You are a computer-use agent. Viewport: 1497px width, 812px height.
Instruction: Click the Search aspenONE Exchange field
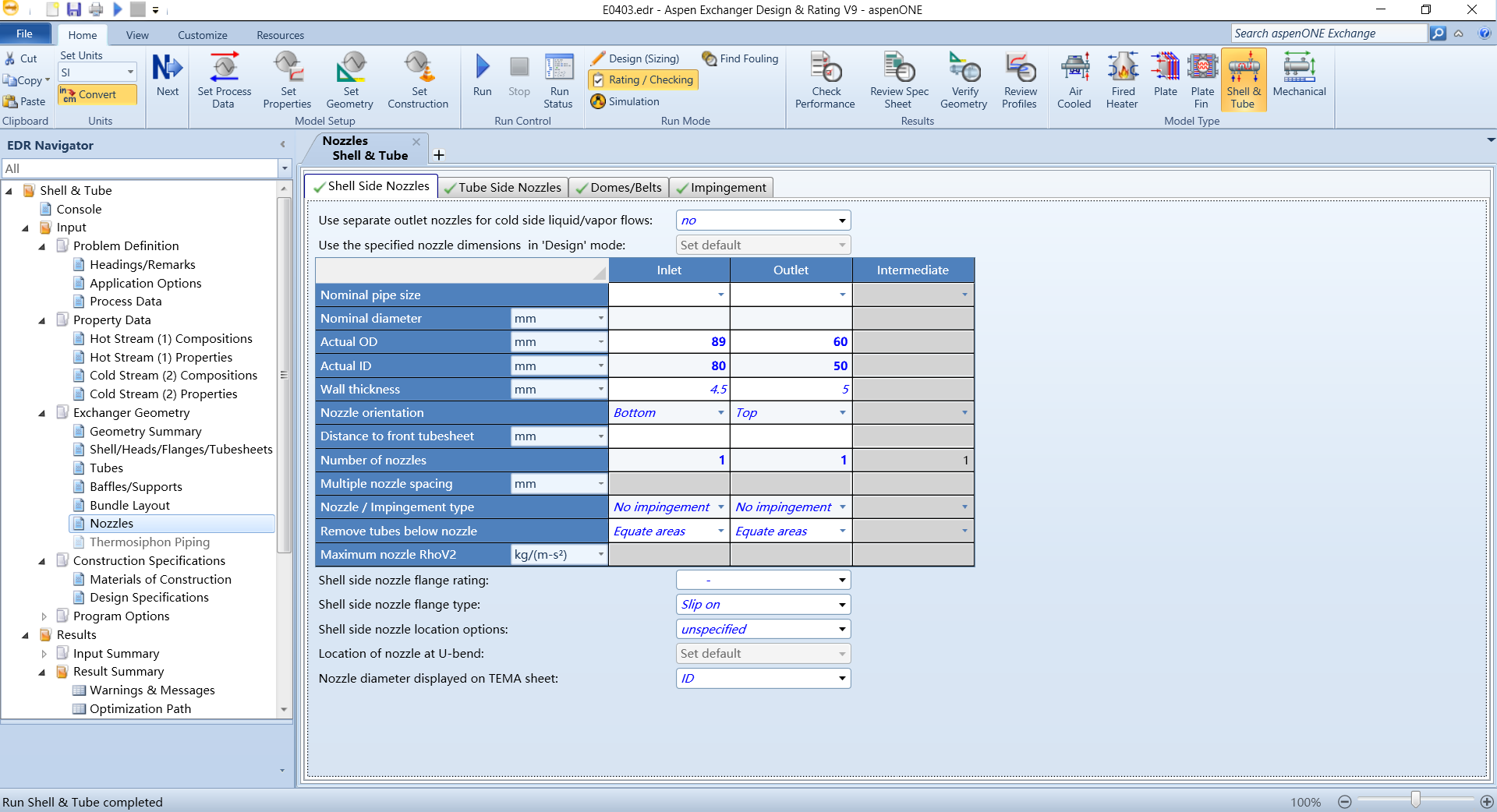[1329, 34]
